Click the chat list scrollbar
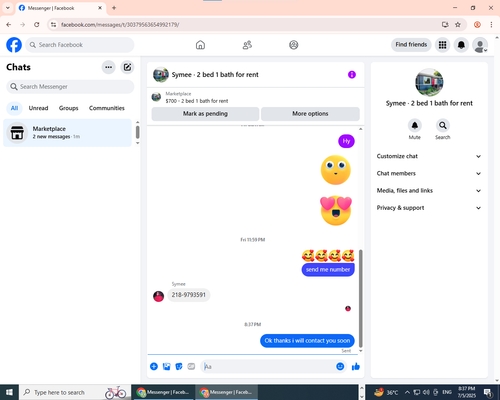Viewport: 500px width, 400px height. [x=137, y=132]
